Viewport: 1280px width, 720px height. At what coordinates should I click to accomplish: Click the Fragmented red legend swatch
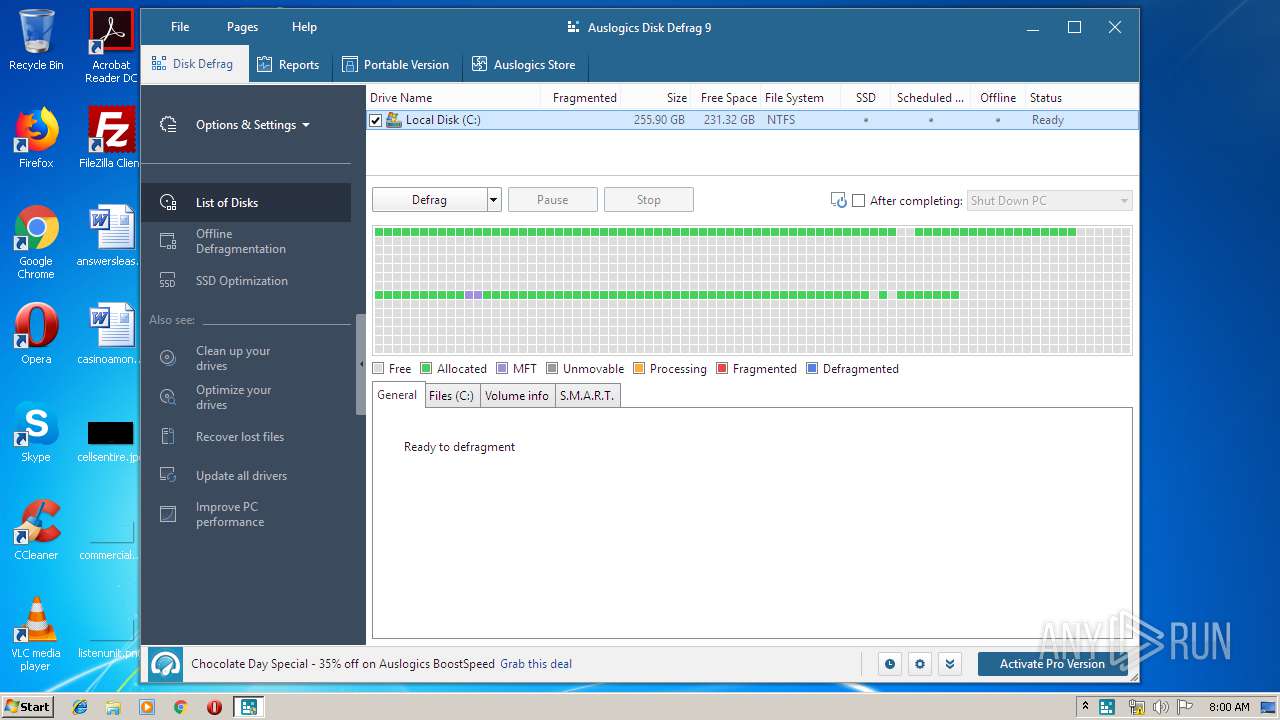tap(722, 369)
